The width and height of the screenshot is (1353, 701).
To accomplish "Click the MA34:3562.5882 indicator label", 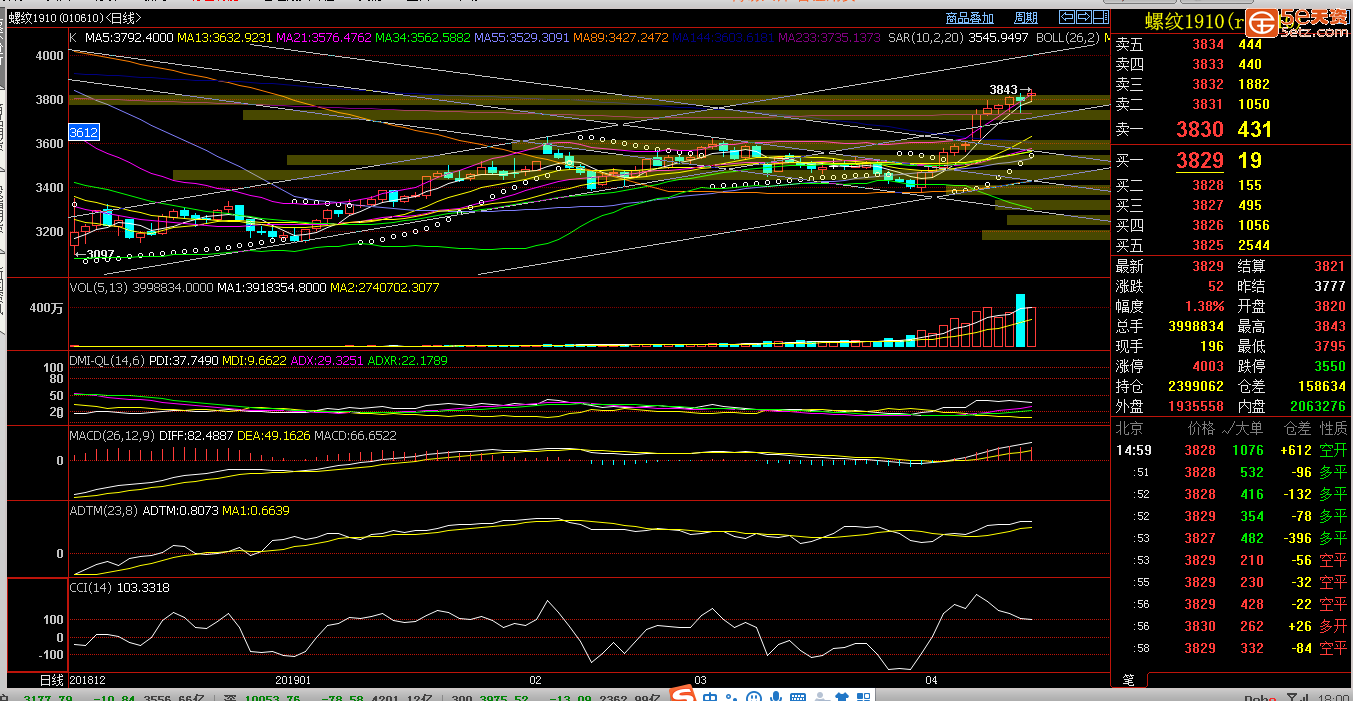I will coord(422,37).
